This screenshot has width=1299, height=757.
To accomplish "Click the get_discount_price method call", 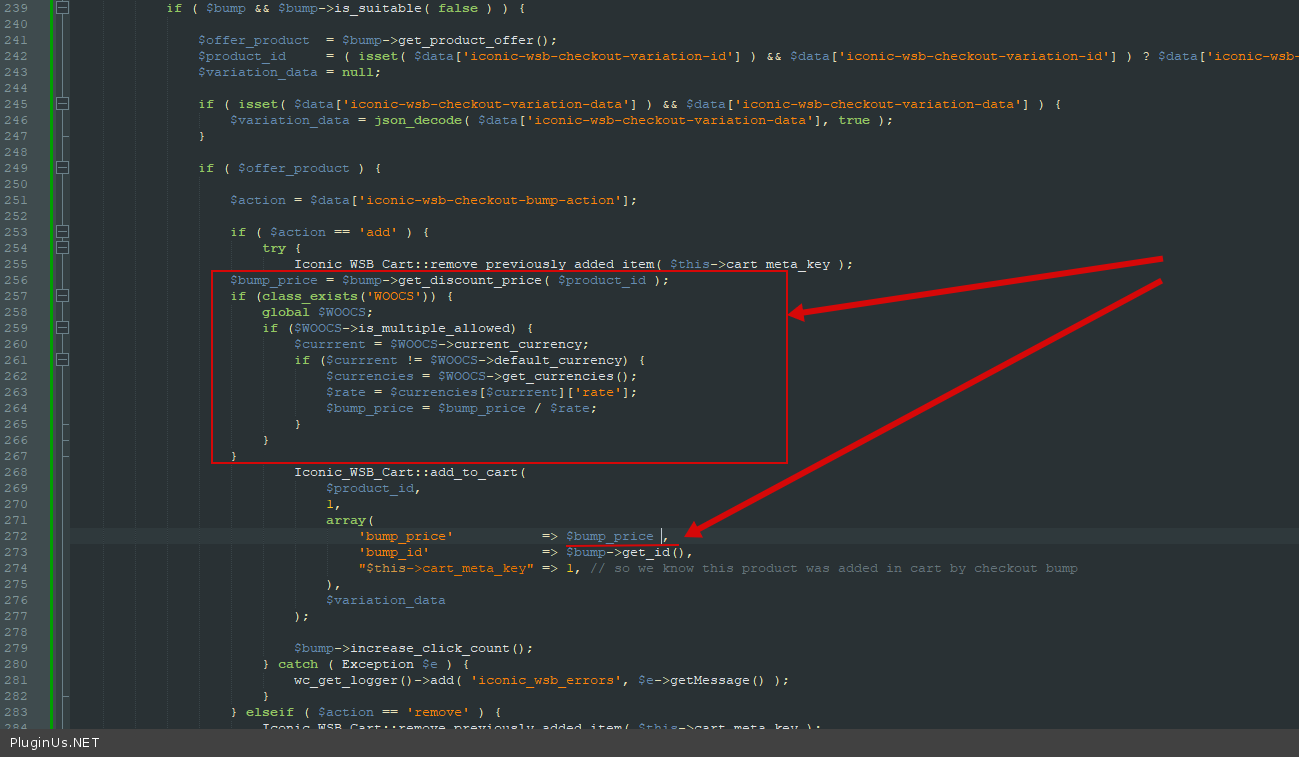I will (x=470, y=280).
